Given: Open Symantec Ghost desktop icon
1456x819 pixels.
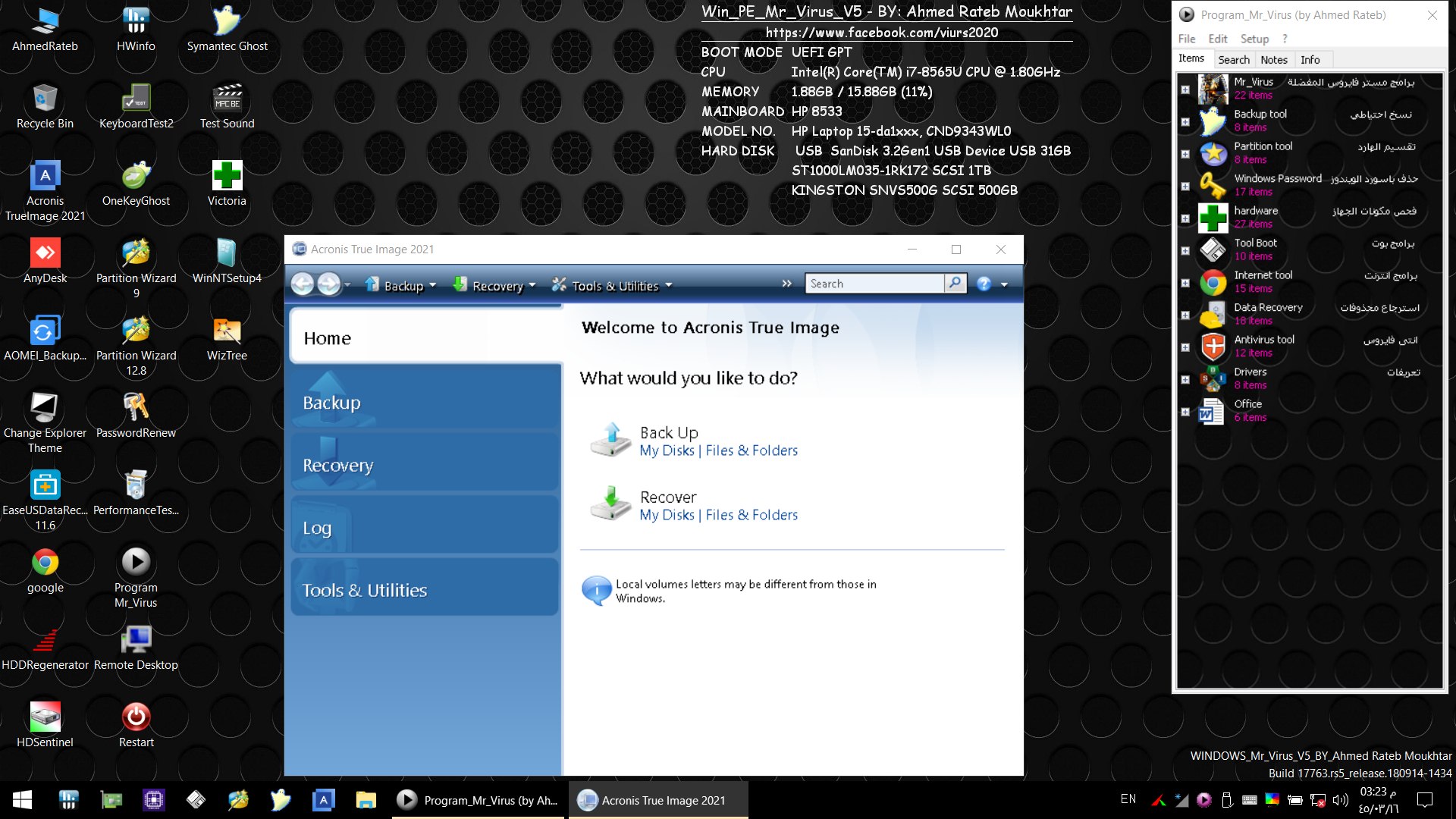Looking at the screenshot, I should (227, 30).
